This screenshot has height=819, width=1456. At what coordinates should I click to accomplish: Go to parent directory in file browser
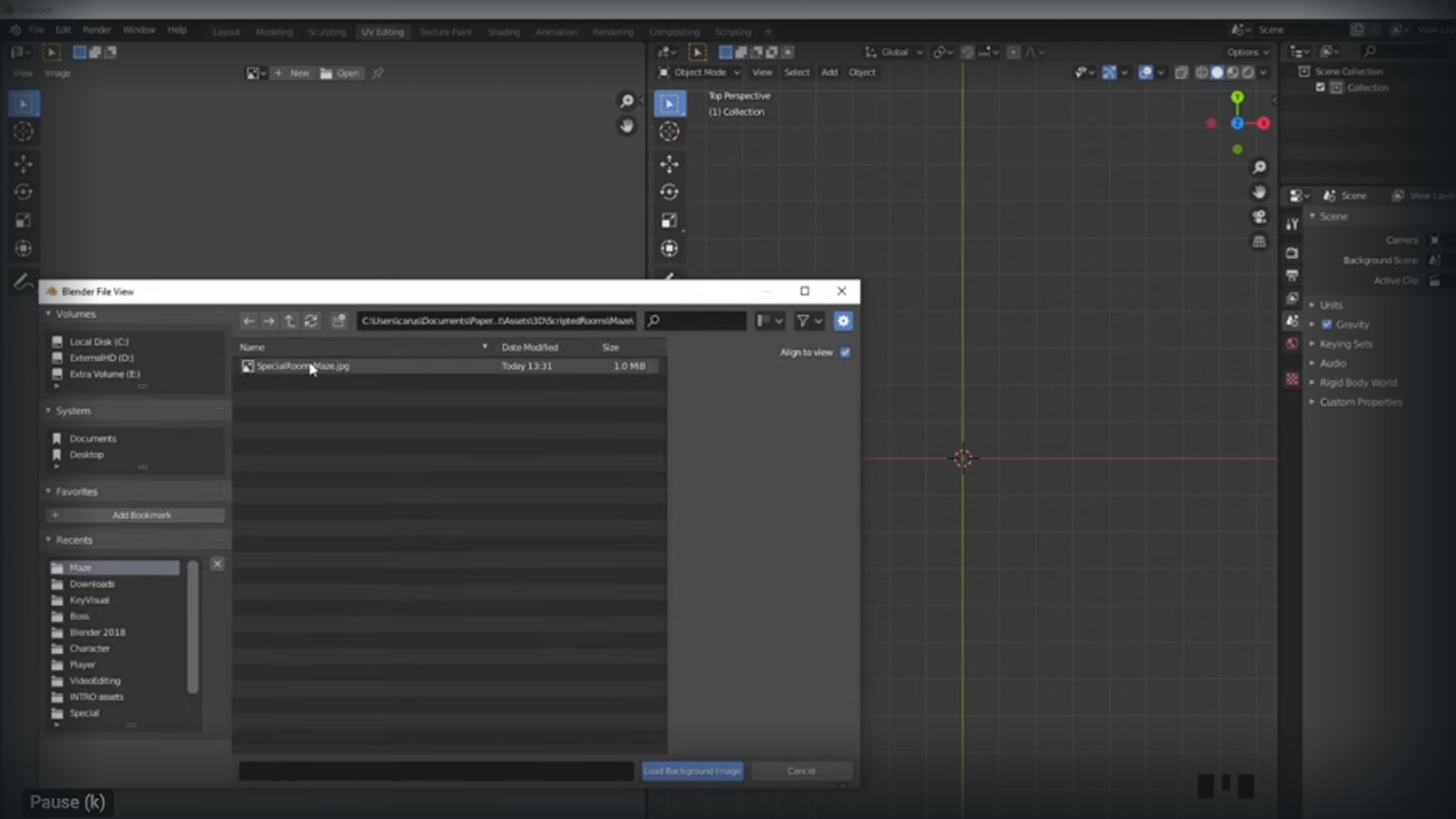[290, 321]
